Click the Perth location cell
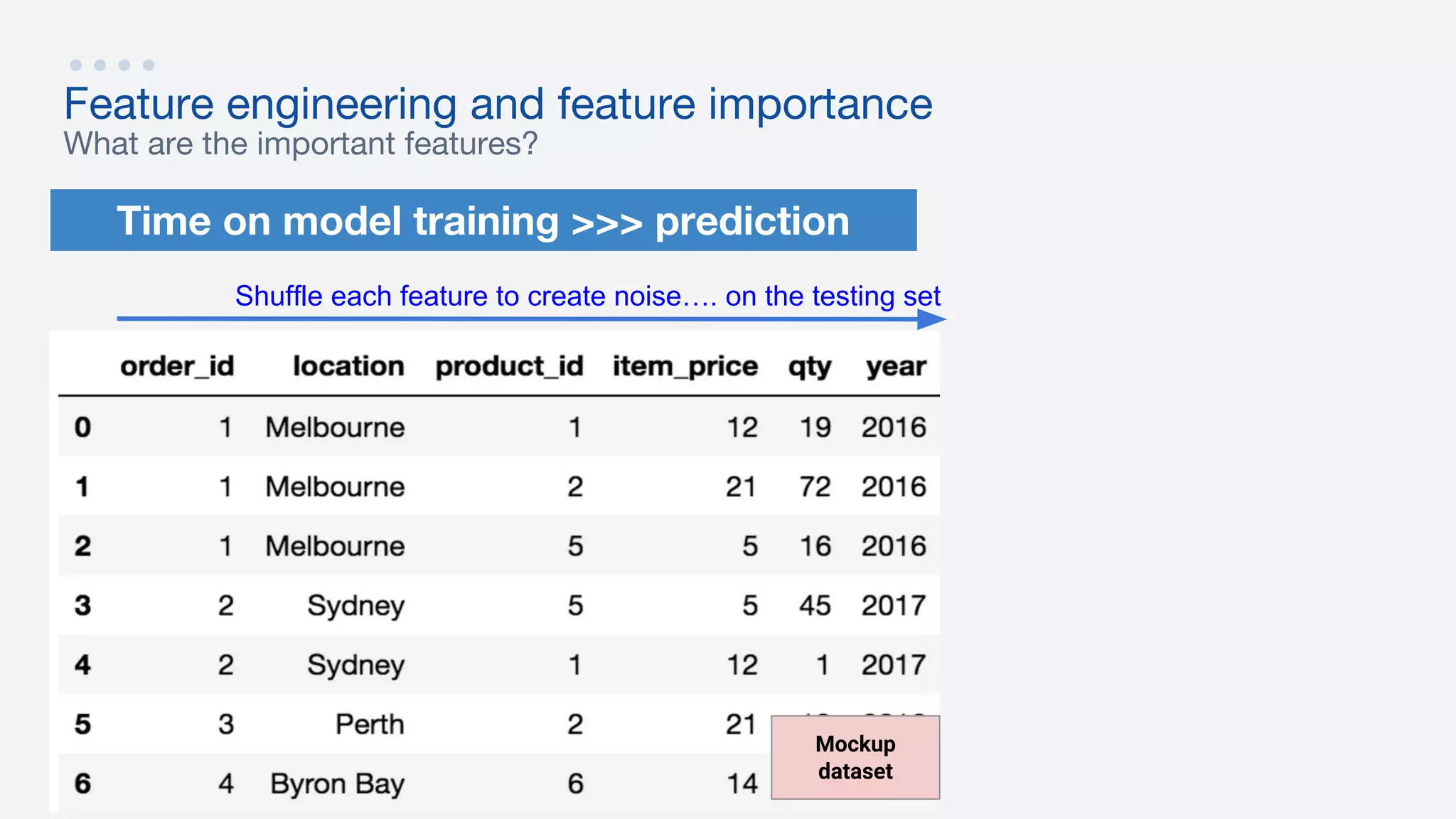The image size is (1456, 819). [x=370, y=724]
